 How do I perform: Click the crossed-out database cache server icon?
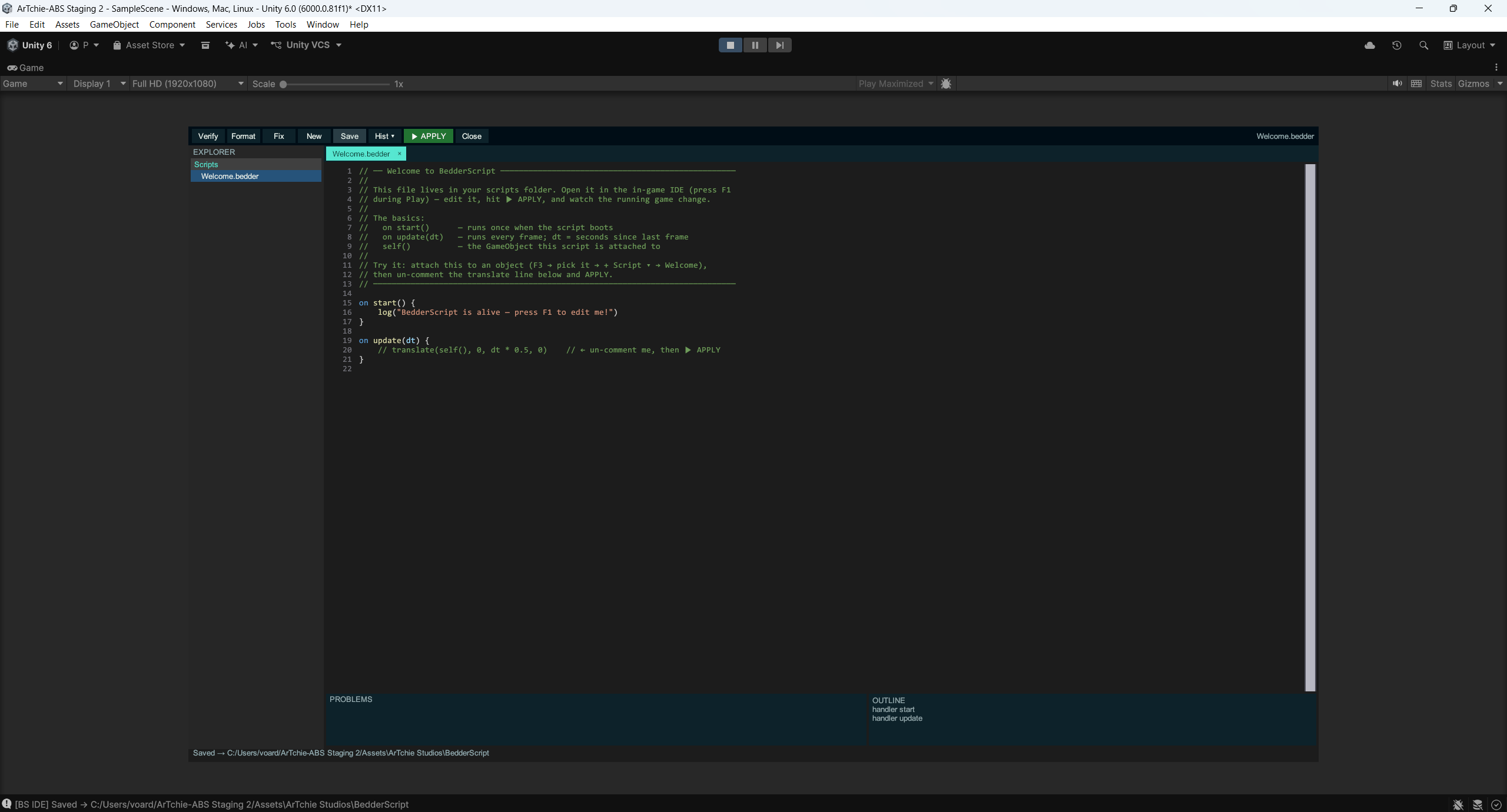coord(1478,804)
